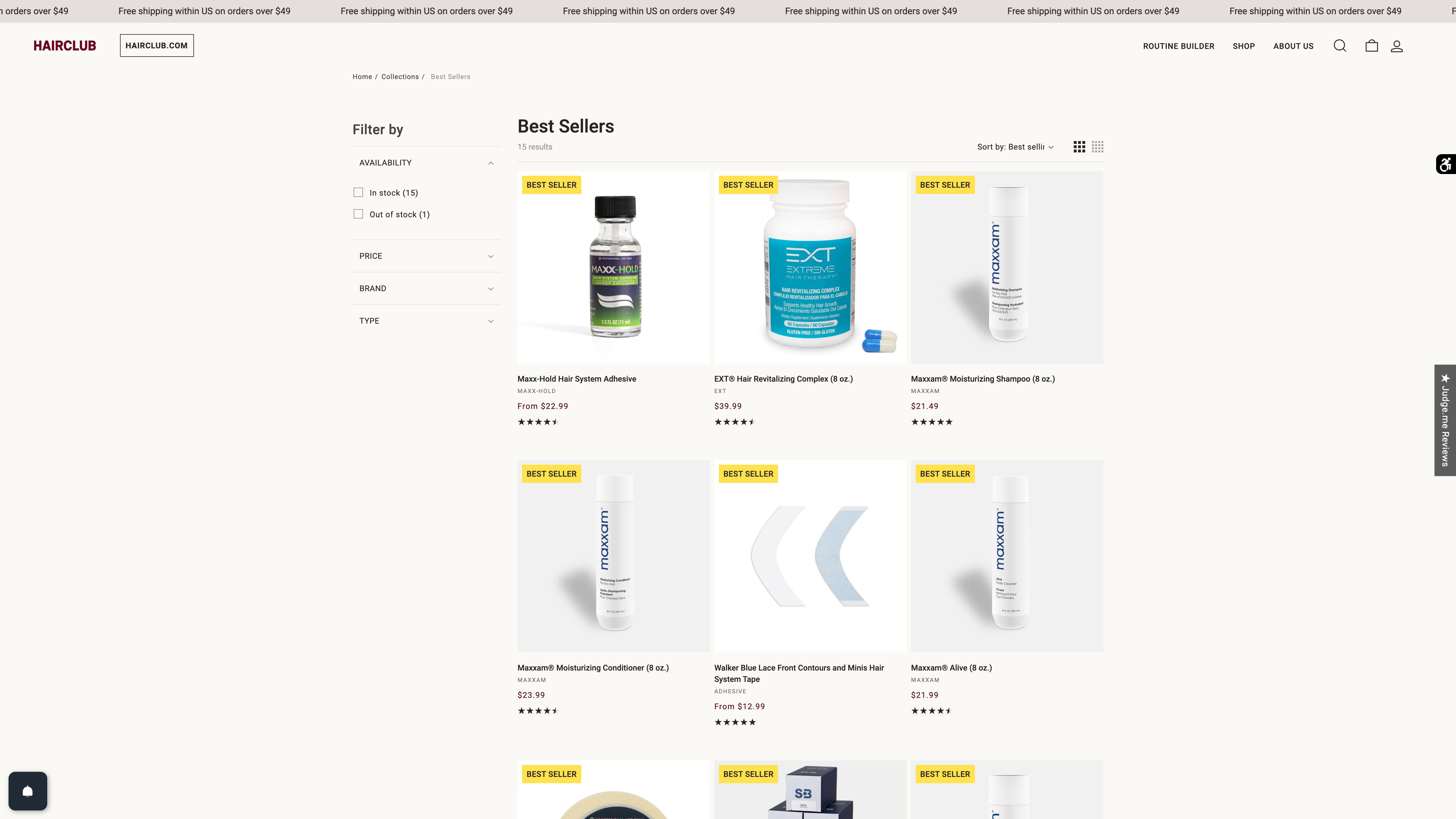Click the HAIRCLUB.COM button

tap(157, 45)
